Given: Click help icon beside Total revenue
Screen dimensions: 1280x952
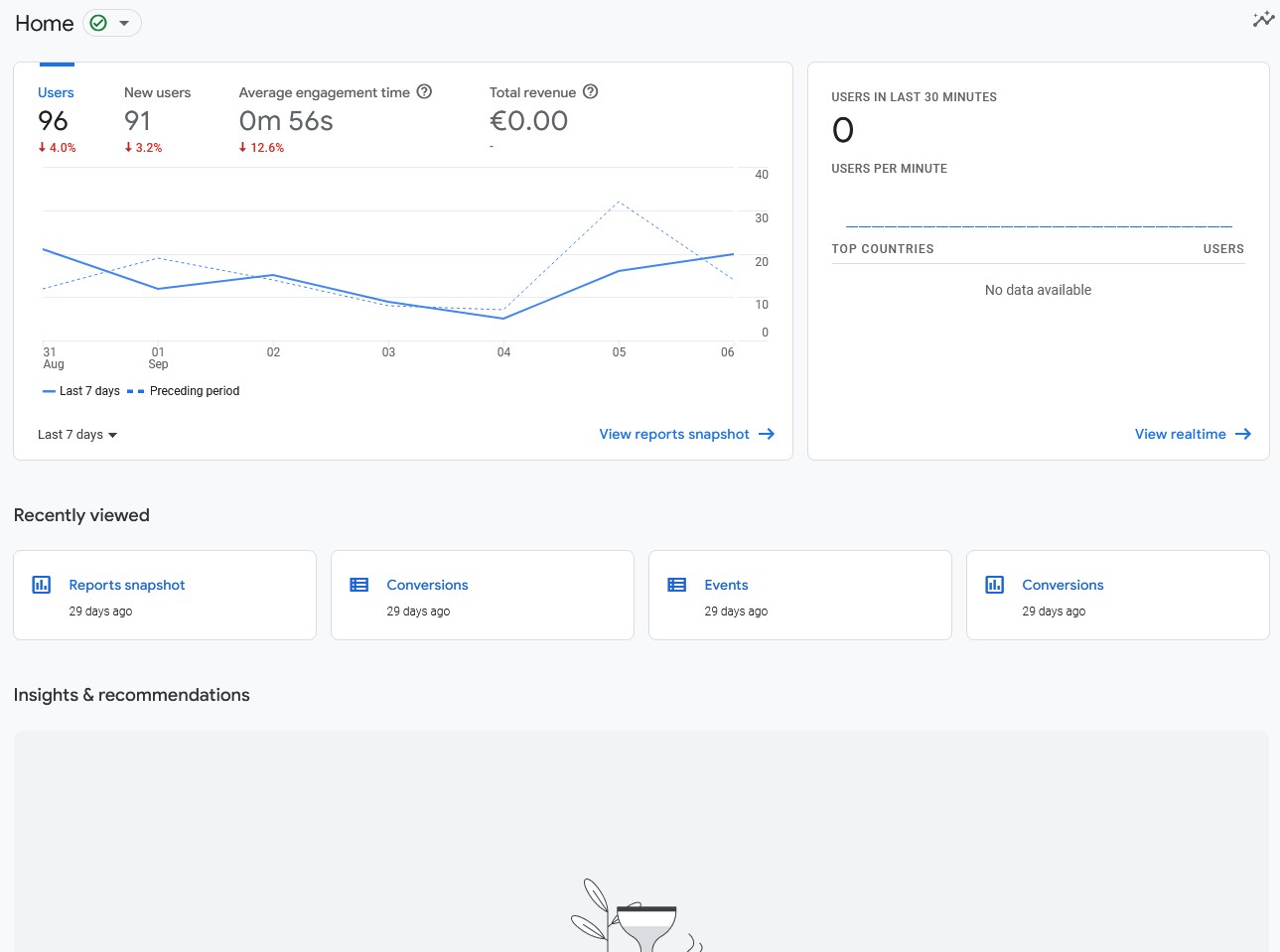Looking at the screenshot, I should [590, 91].
